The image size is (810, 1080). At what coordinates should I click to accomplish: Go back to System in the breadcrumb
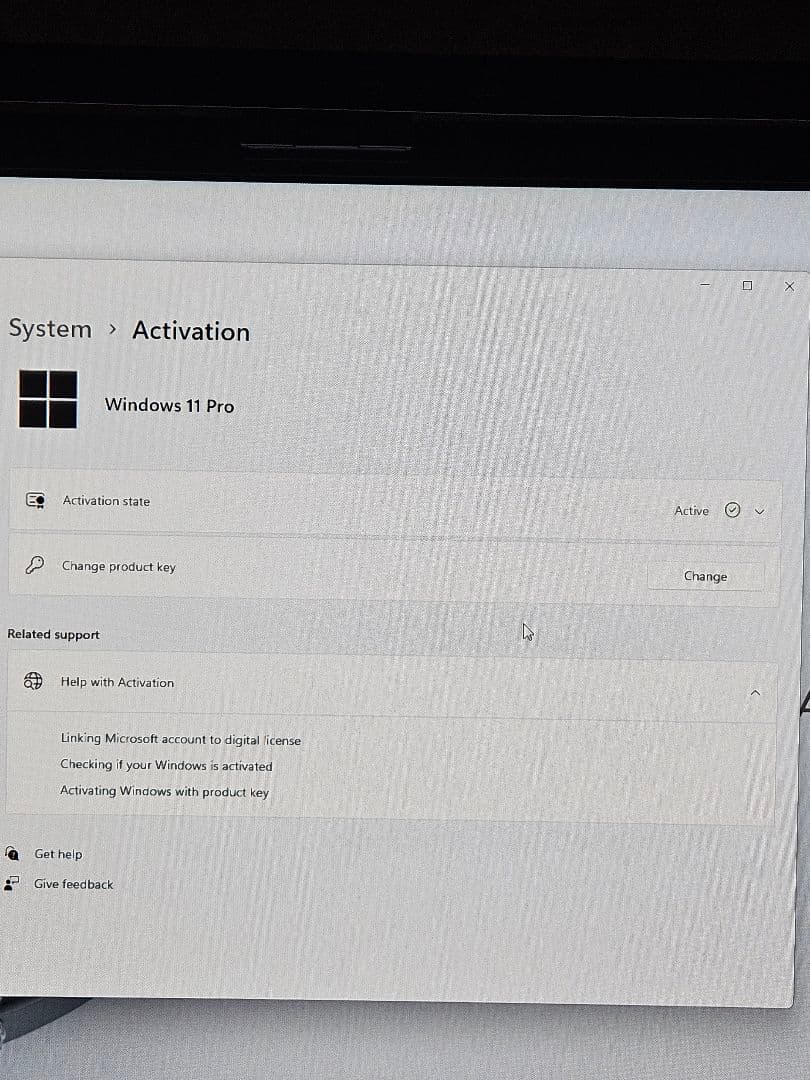point(50,329)
